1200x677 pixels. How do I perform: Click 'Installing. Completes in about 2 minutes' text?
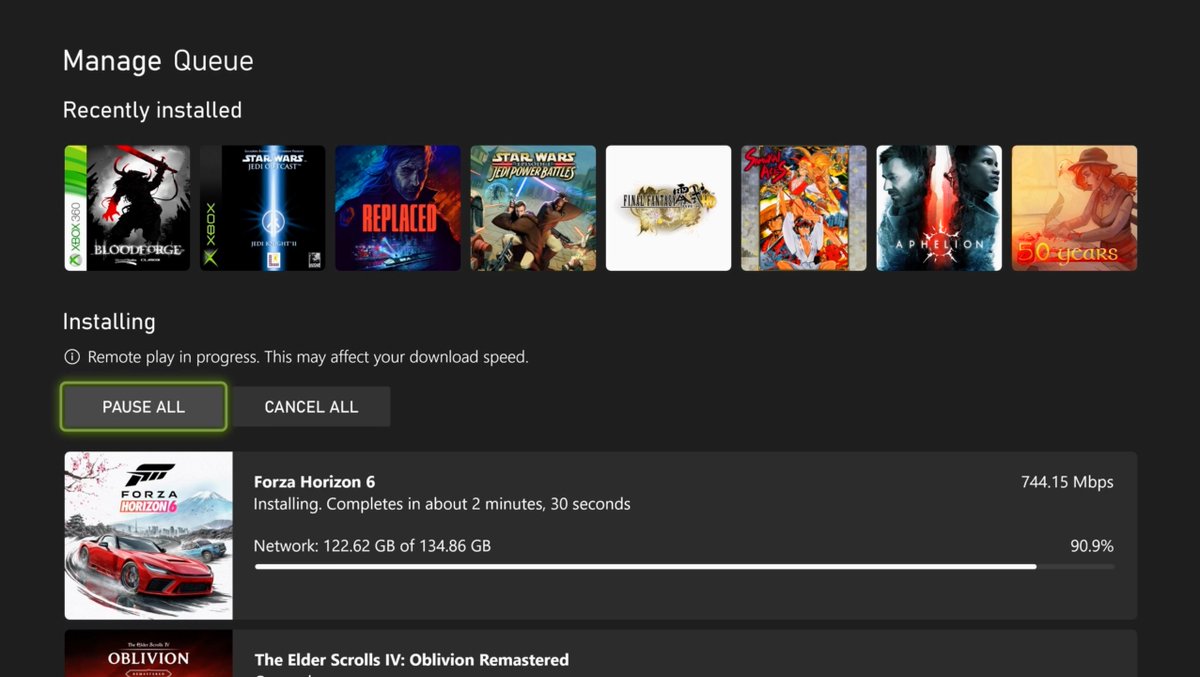tap(442, 504)
